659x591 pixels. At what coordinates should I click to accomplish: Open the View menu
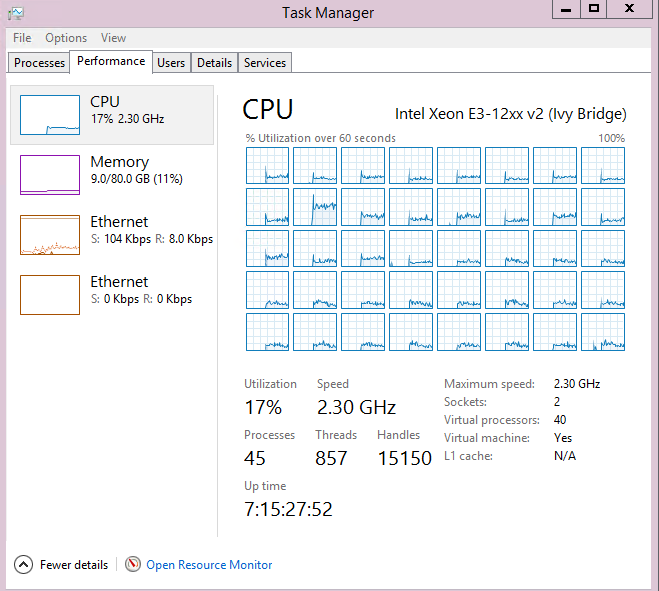point(113,38)
